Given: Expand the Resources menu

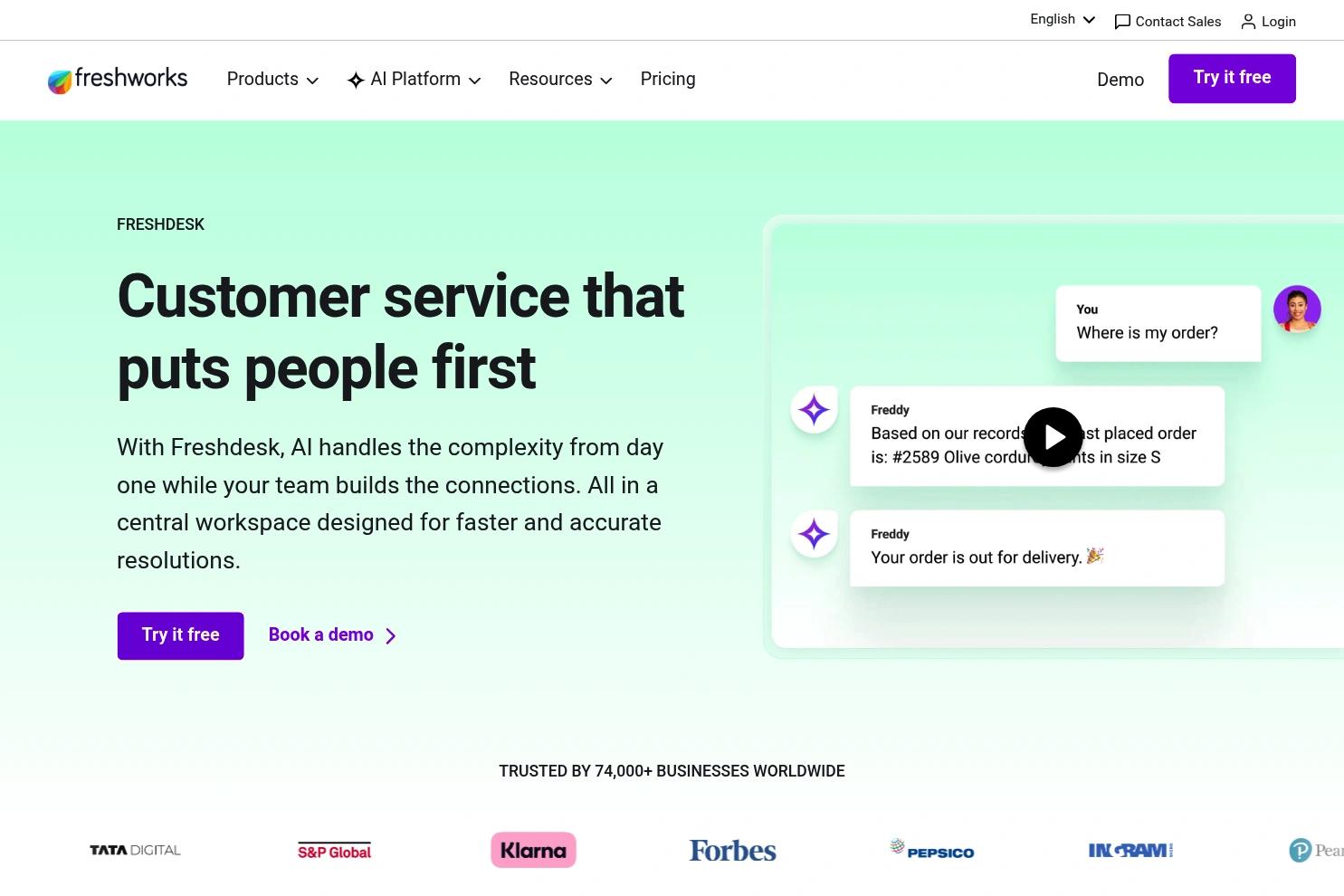Looking at the screenshot, I should [560, 80].
